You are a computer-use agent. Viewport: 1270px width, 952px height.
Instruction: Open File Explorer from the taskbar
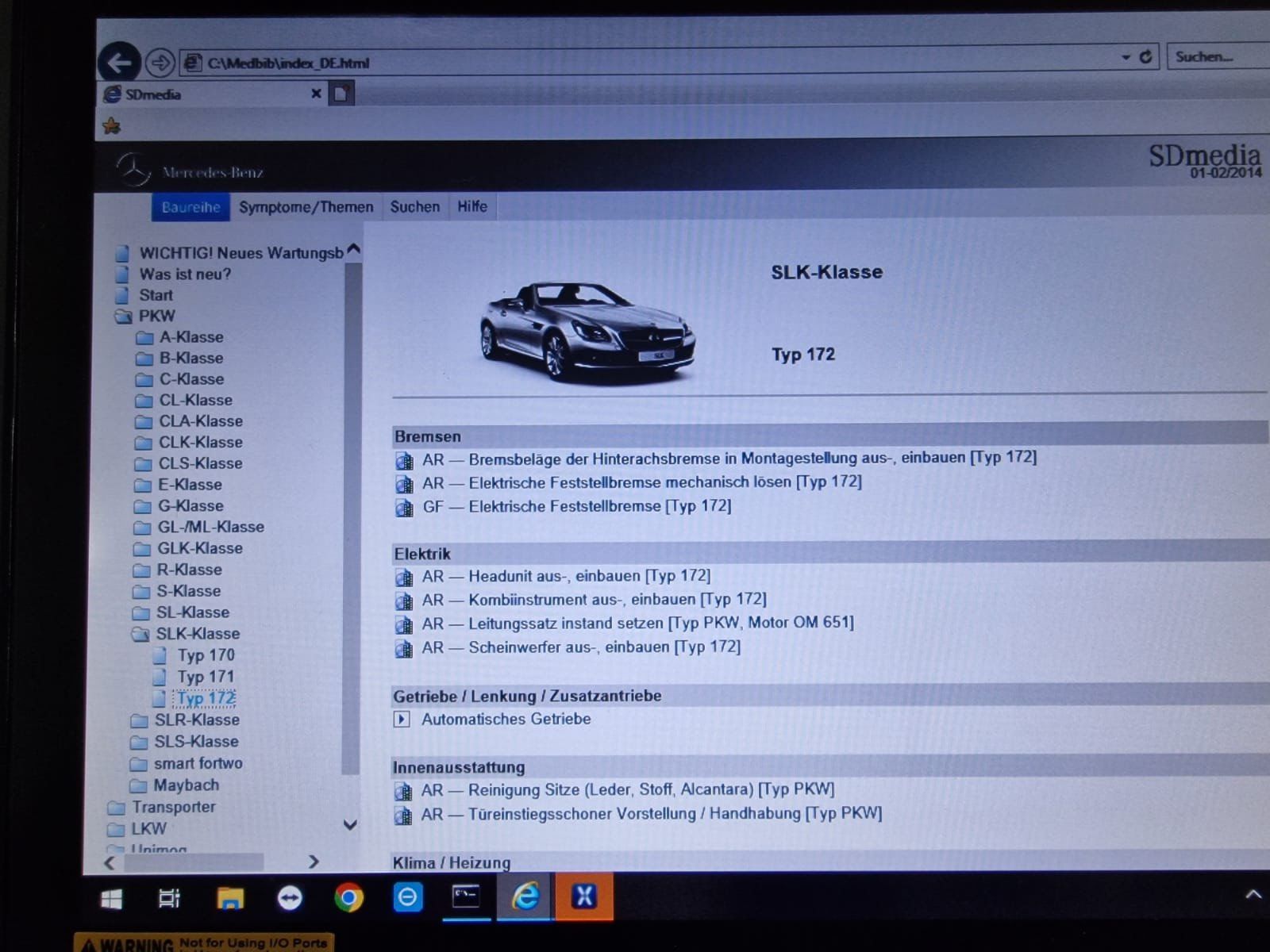tap(230, 897)
